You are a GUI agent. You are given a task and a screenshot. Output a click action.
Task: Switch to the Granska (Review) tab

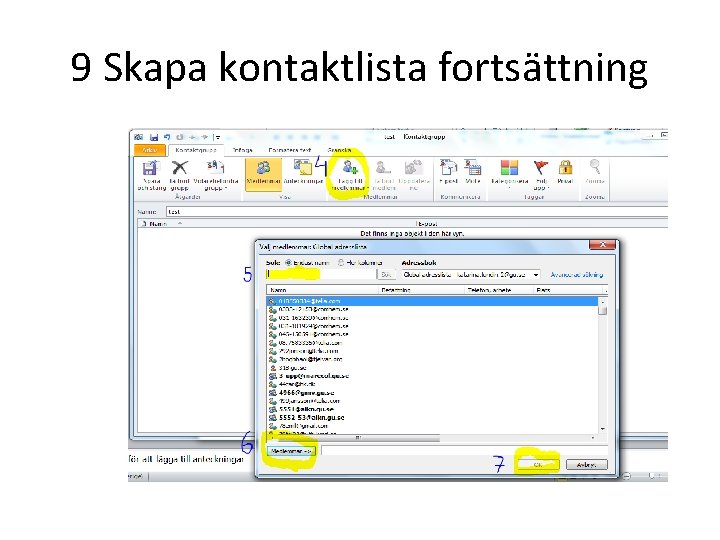(339, 150)
